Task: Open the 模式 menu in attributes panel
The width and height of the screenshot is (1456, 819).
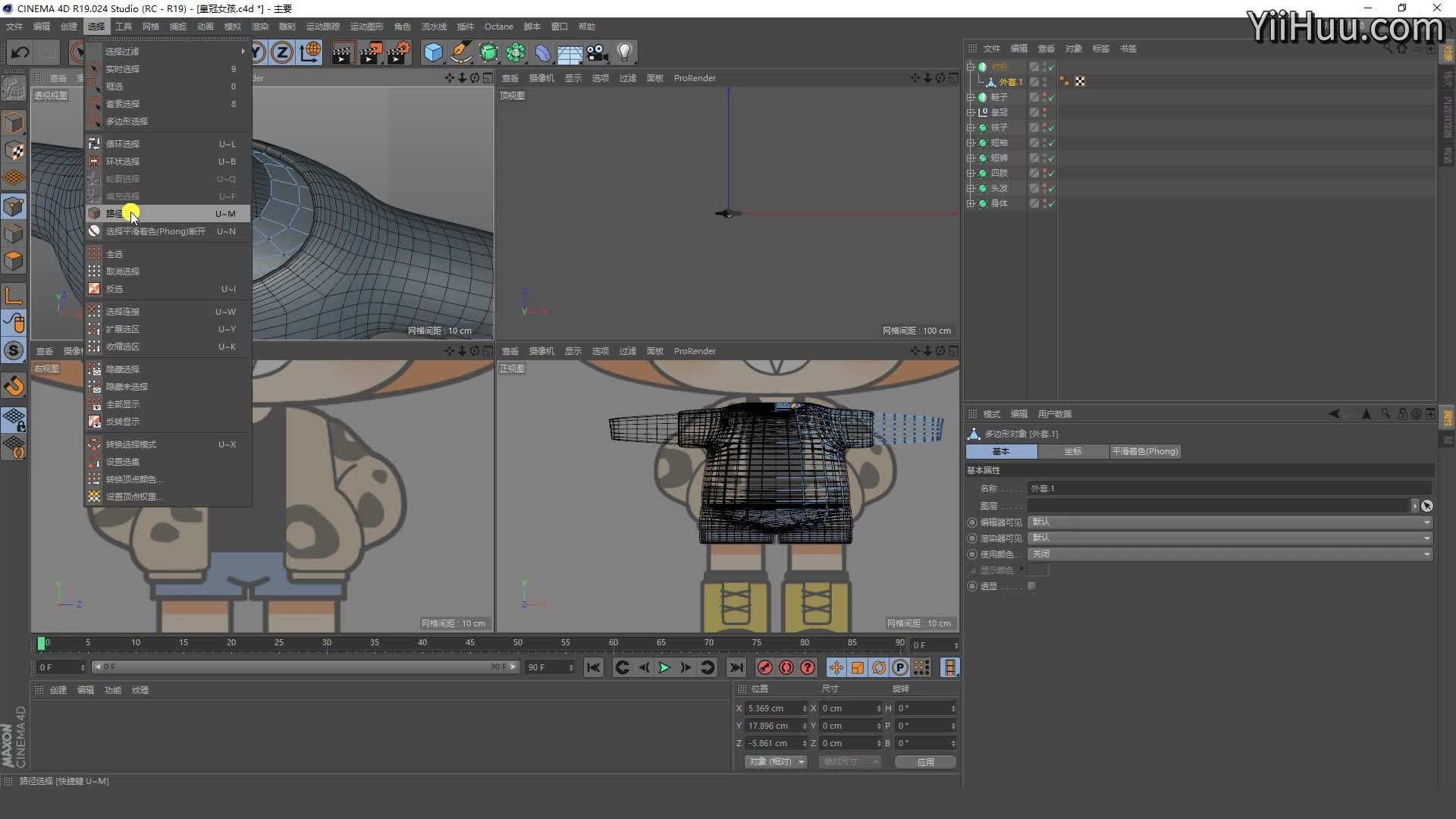Action: click(991, 414)
